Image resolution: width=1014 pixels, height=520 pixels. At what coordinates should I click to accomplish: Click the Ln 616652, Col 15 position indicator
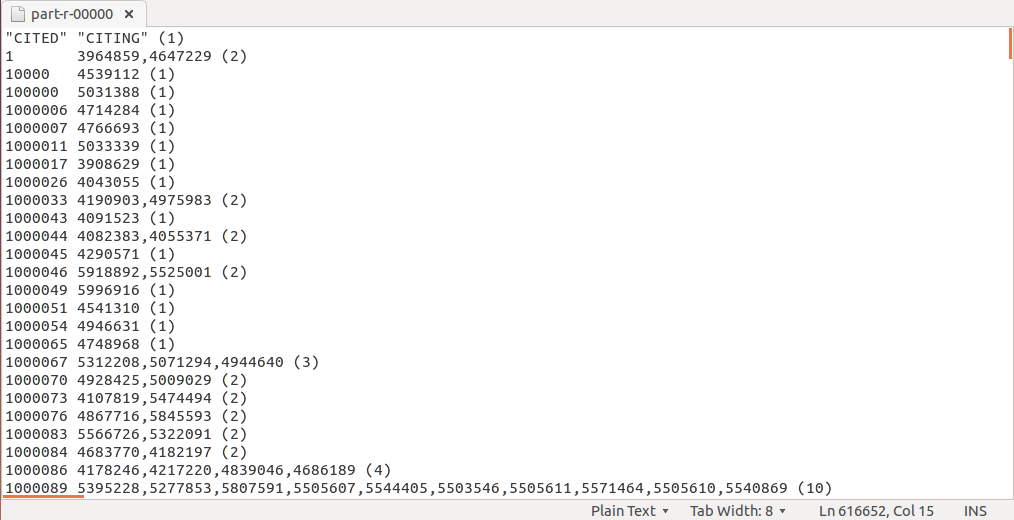click(x=876, y=511)
